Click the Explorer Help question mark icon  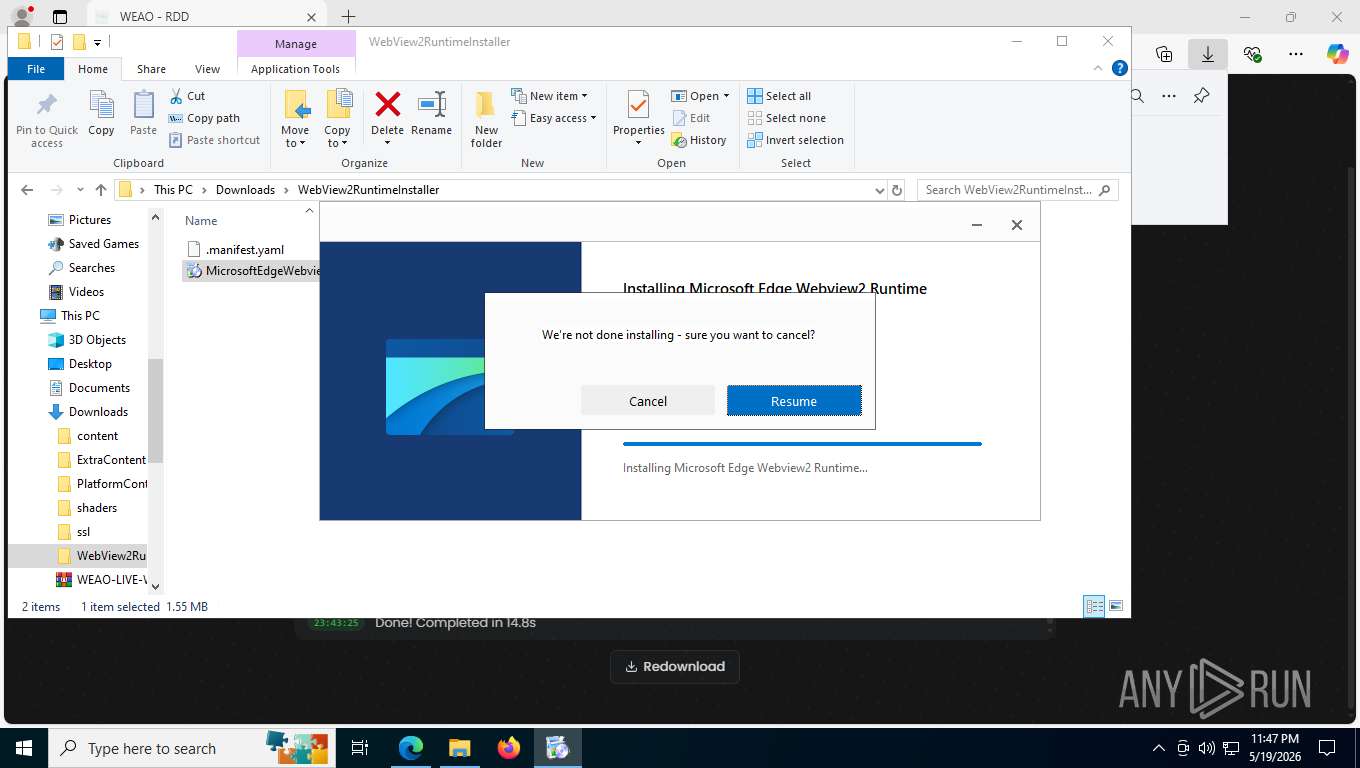click(1120, 69)
